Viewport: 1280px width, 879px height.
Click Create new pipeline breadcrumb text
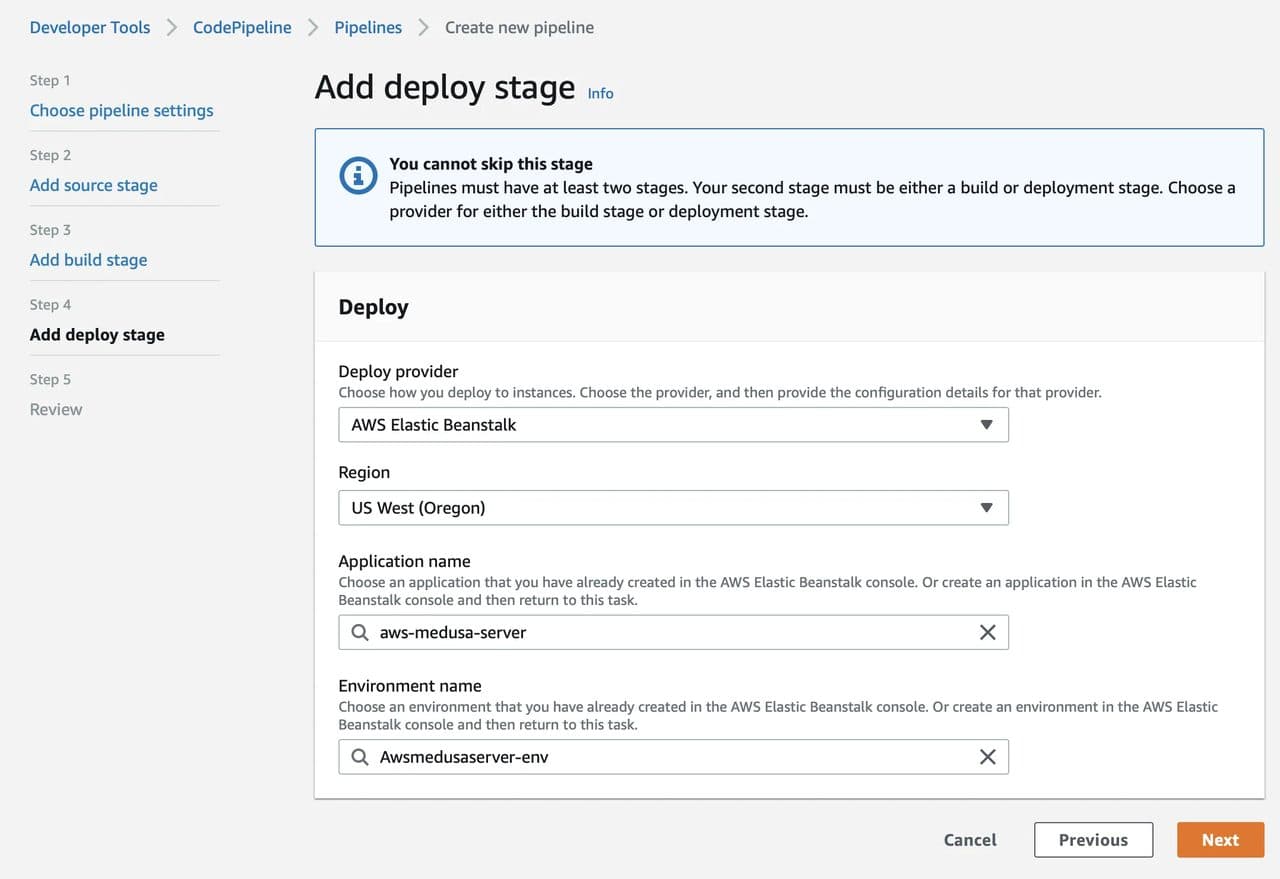(519, 27)
